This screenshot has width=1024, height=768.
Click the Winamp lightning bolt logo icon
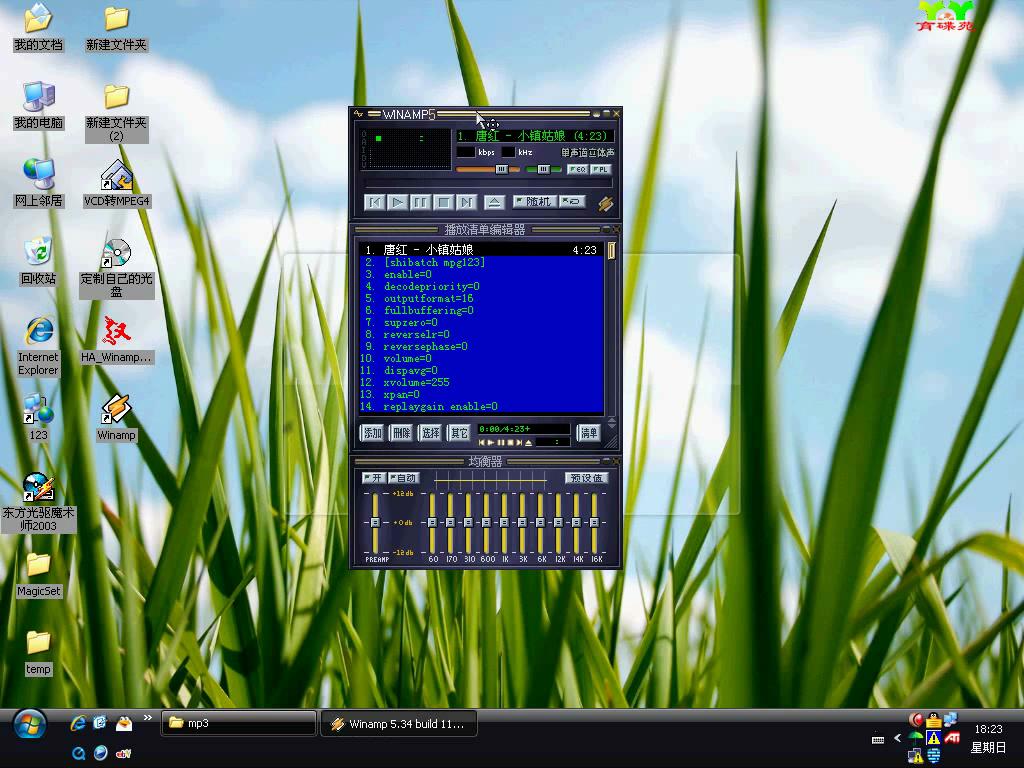point(605,203)
